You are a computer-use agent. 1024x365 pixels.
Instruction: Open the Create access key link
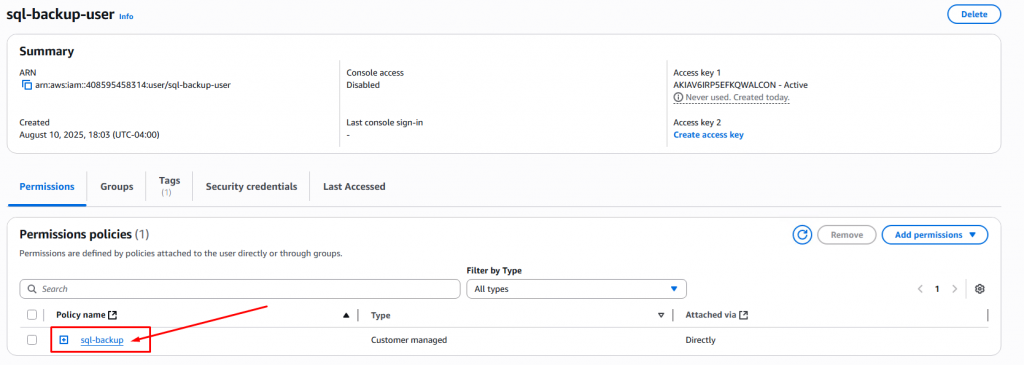(x=708, y=135)
